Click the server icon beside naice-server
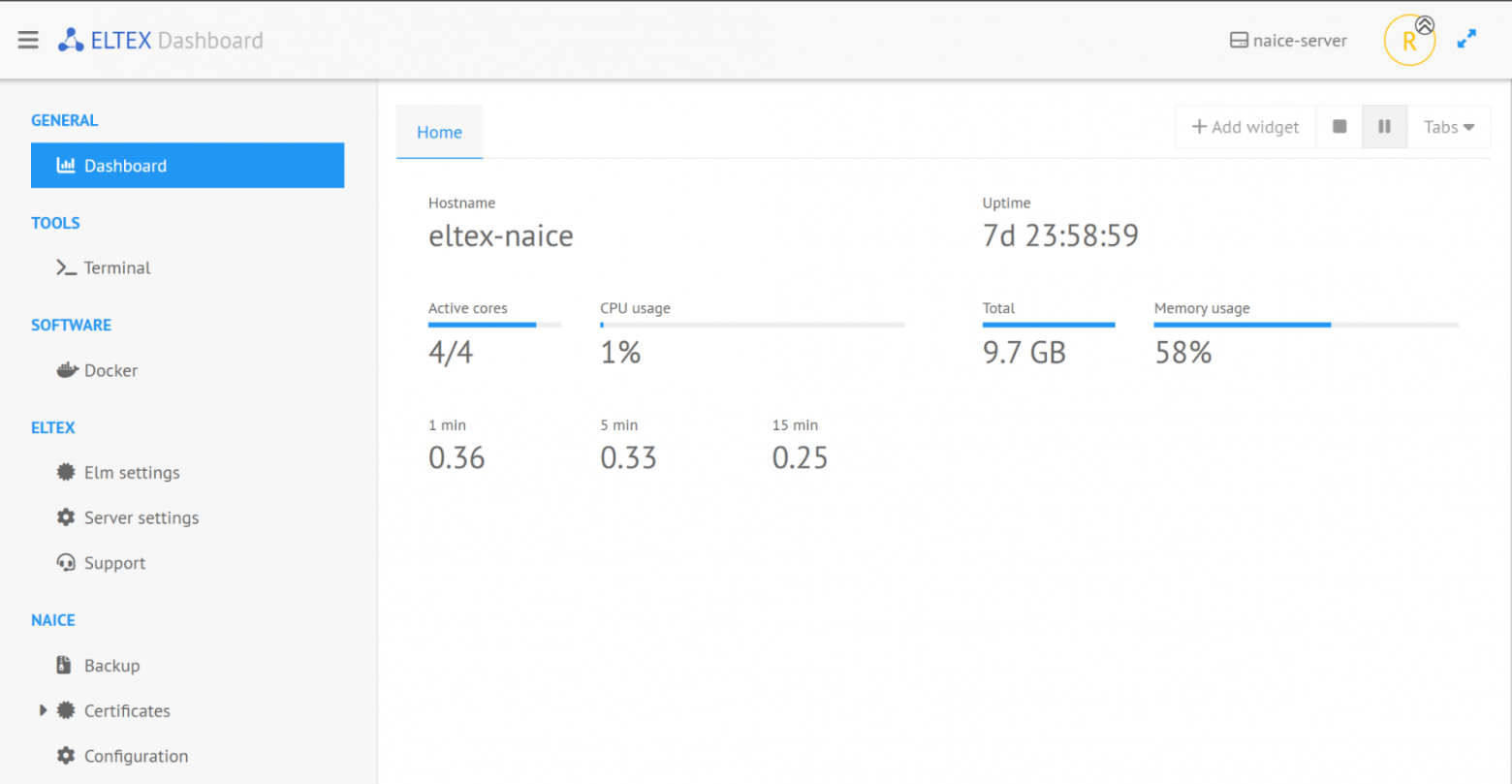1512x784 pixels. (x=1239, y=41)
